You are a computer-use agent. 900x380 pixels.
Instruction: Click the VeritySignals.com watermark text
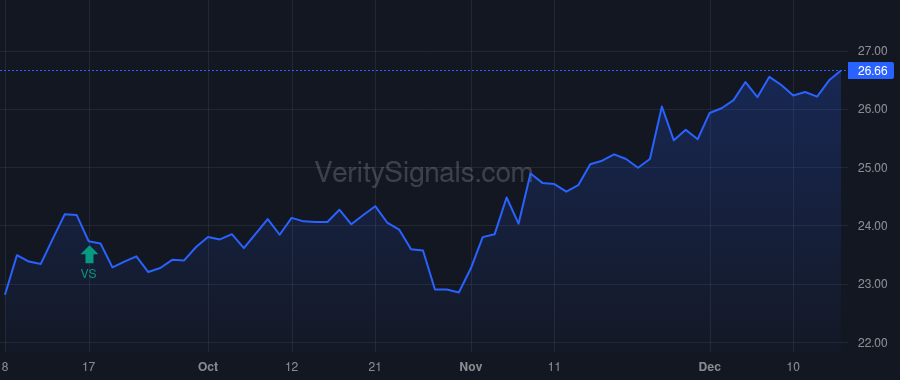click(424, 172)
